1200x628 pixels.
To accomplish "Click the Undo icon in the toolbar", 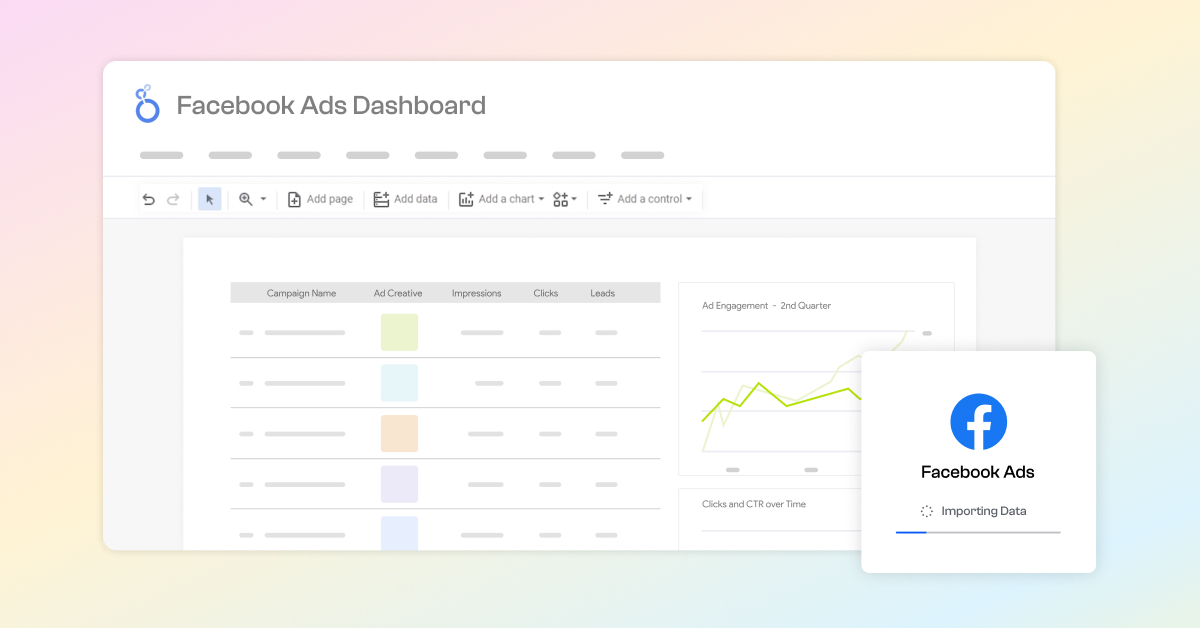I will coord(148,199).
